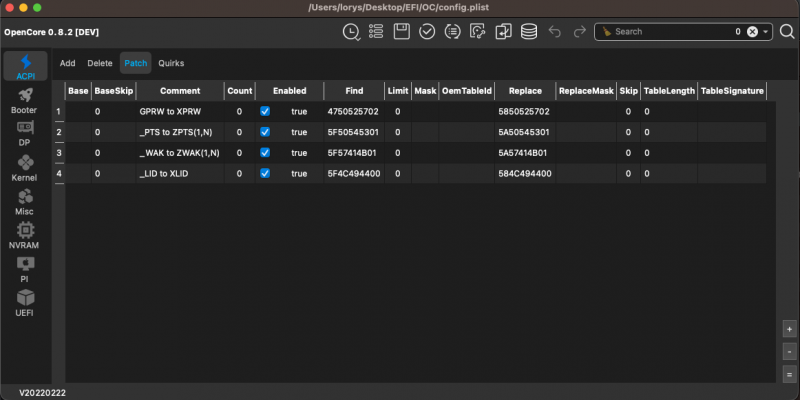The image size is (800, 400).
Task: Click the TableSignature column header
Action: coord(732,91)
